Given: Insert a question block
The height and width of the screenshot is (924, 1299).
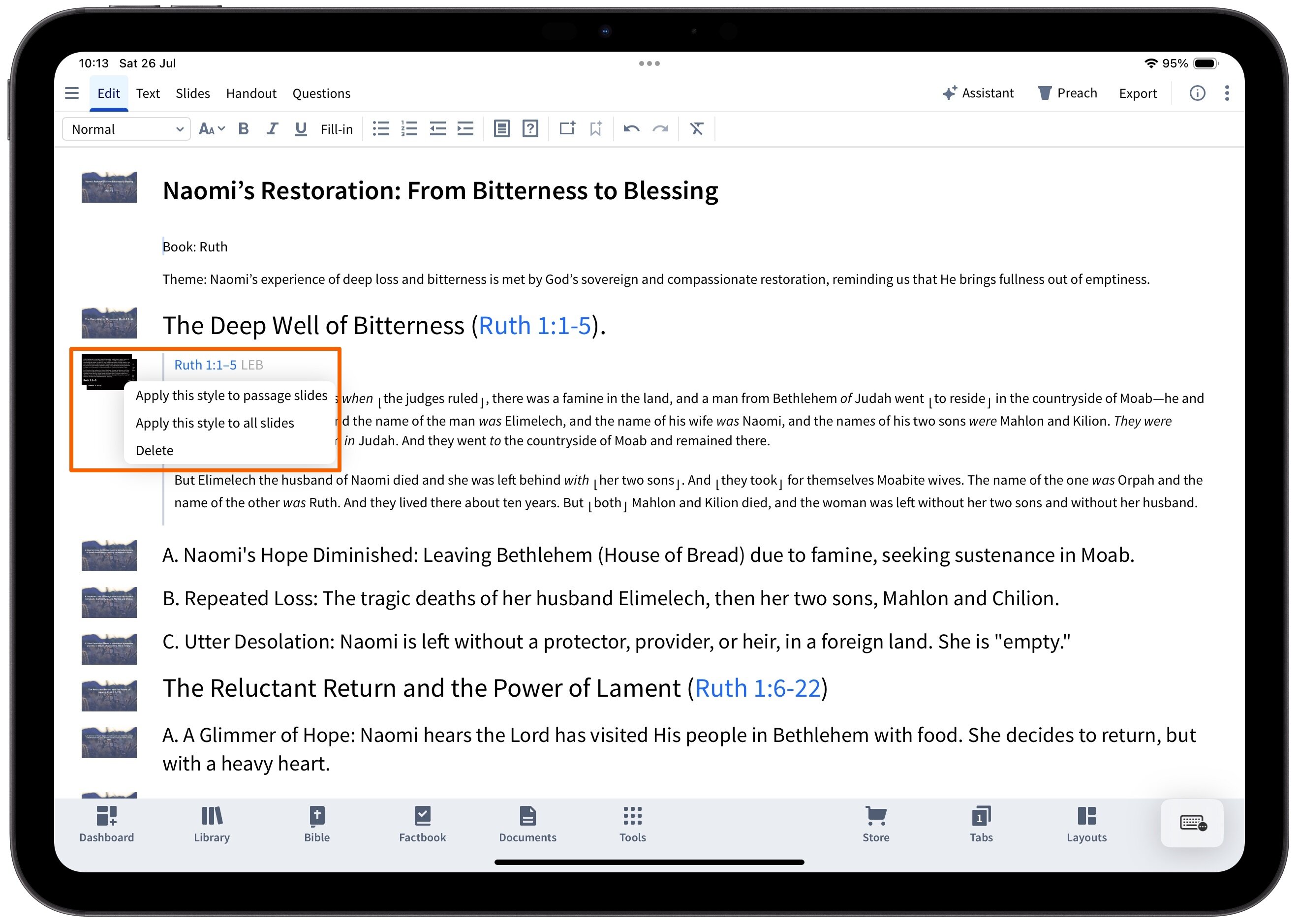Looking at the screenshot, I should 530,129.
